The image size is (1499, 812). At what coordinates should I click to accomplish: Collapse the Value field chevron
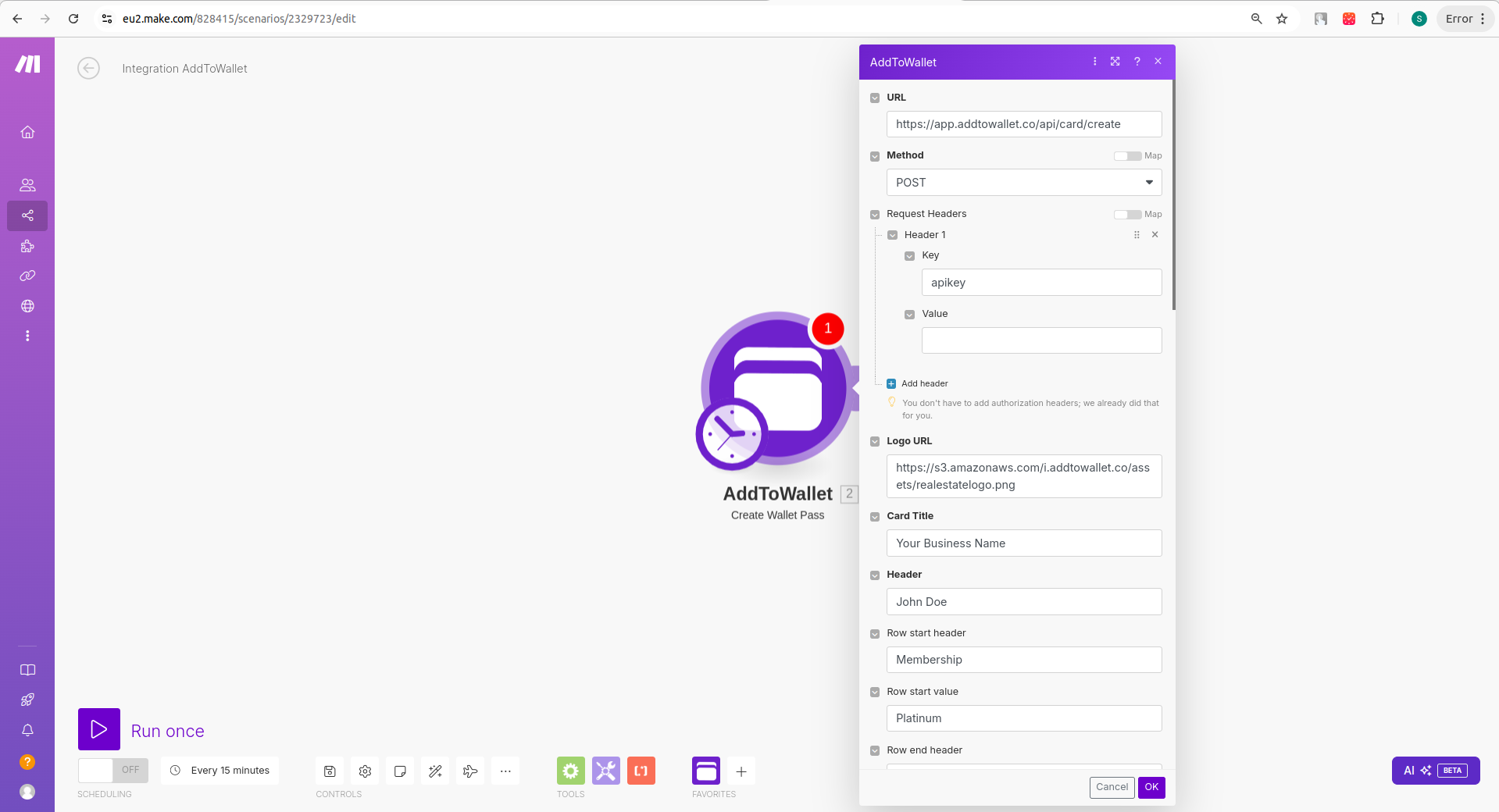pos(909,315)
